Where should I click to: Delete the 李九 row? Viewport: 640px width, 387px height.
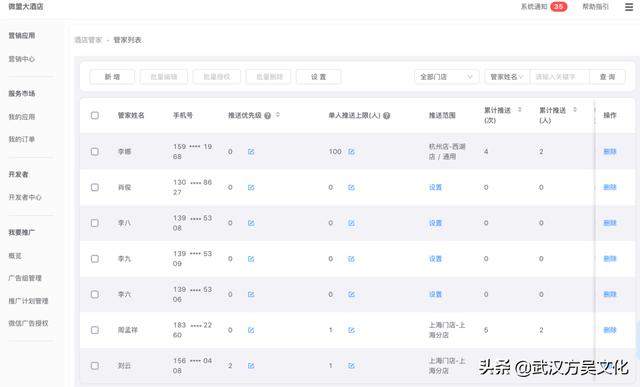pyautogui.click(x=610, y=259)
